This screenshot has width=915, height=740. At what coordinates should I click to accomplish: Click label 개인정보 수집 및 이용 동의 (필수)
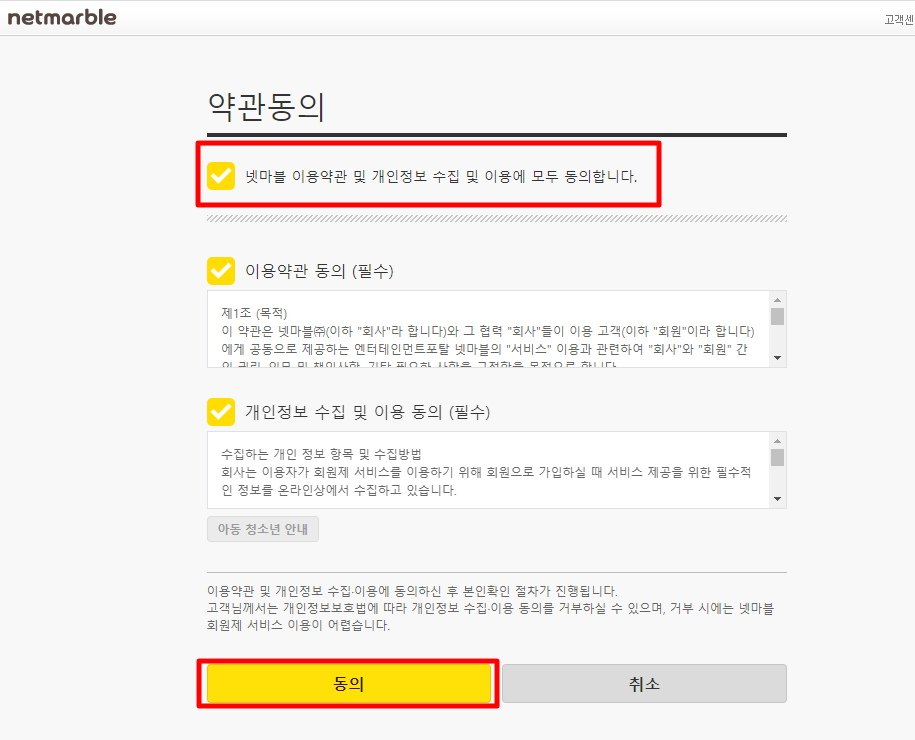(368, 412)
